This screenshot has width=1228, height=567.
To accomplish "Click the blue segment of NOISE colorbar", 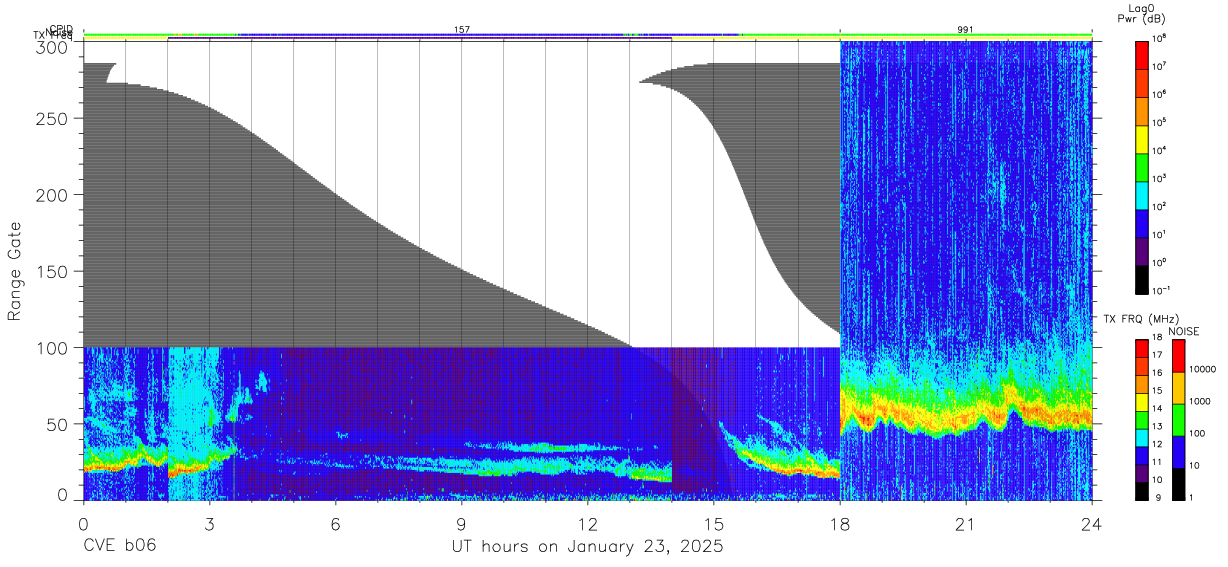I will (x=1178, y=452).
